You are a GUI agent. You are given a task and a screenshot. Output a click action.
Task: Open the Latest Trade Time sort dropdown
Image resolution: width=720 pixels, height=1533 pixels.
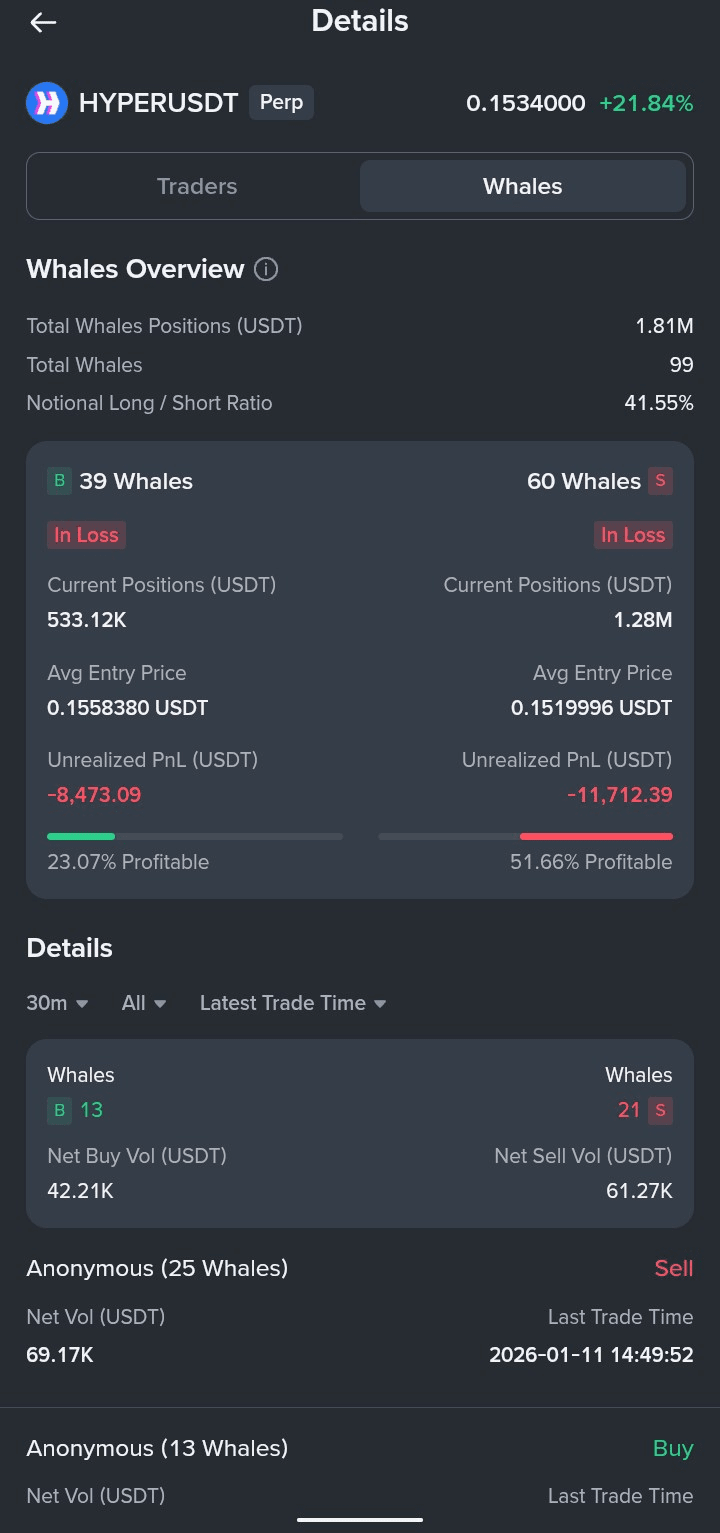click(x=293, y=1003)
